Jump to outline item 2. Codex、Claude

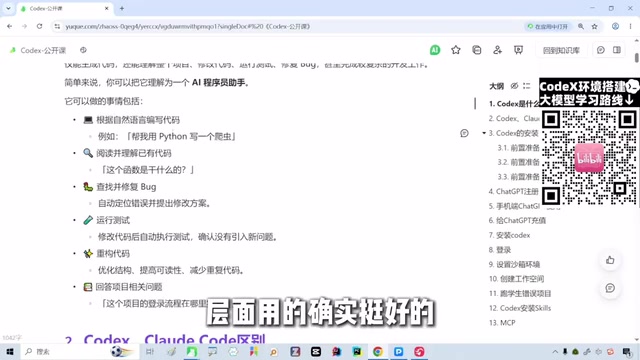pyautogui.click(x=514, y=118)
